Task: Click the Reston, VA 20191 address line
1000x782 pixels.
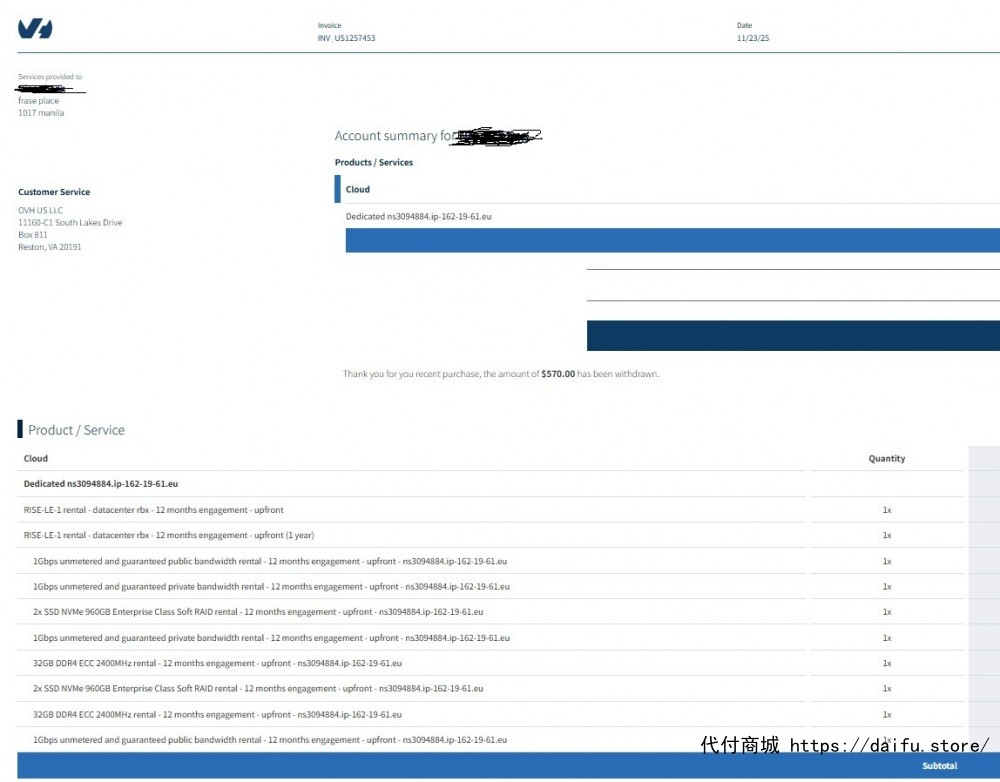Action: click(x=50, y=247)
